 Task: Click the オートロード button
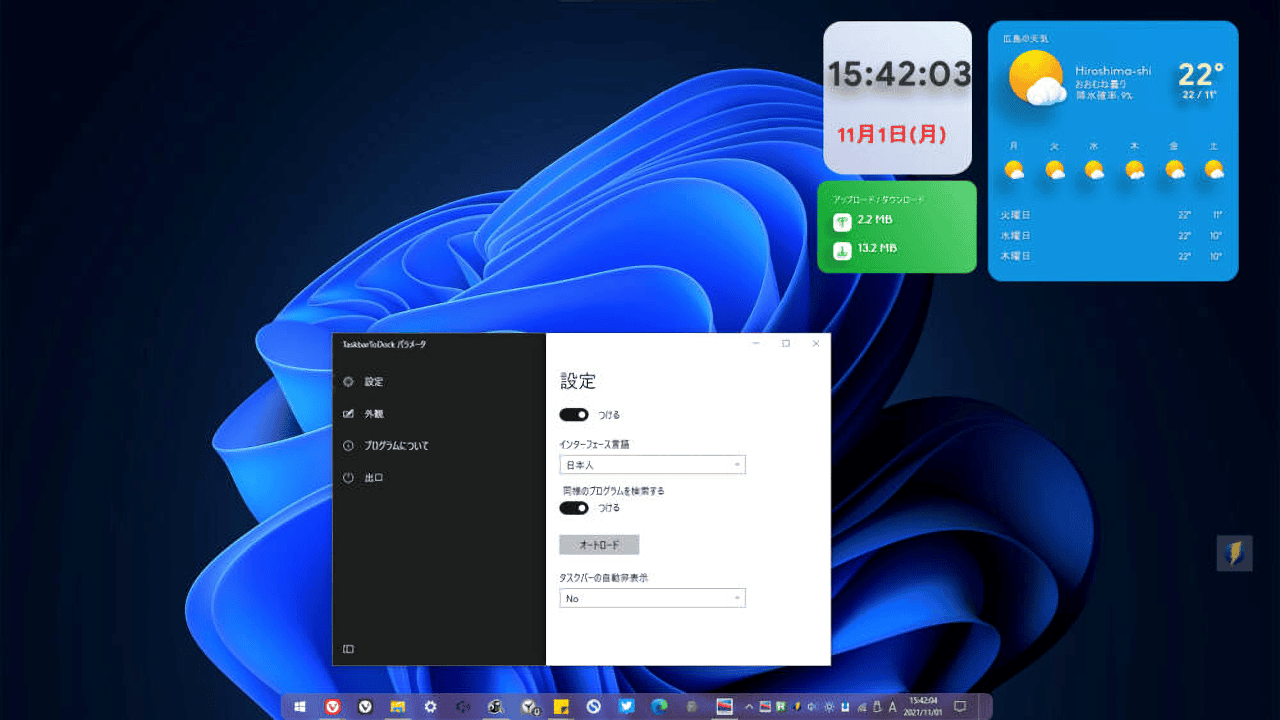coord(599,545)
